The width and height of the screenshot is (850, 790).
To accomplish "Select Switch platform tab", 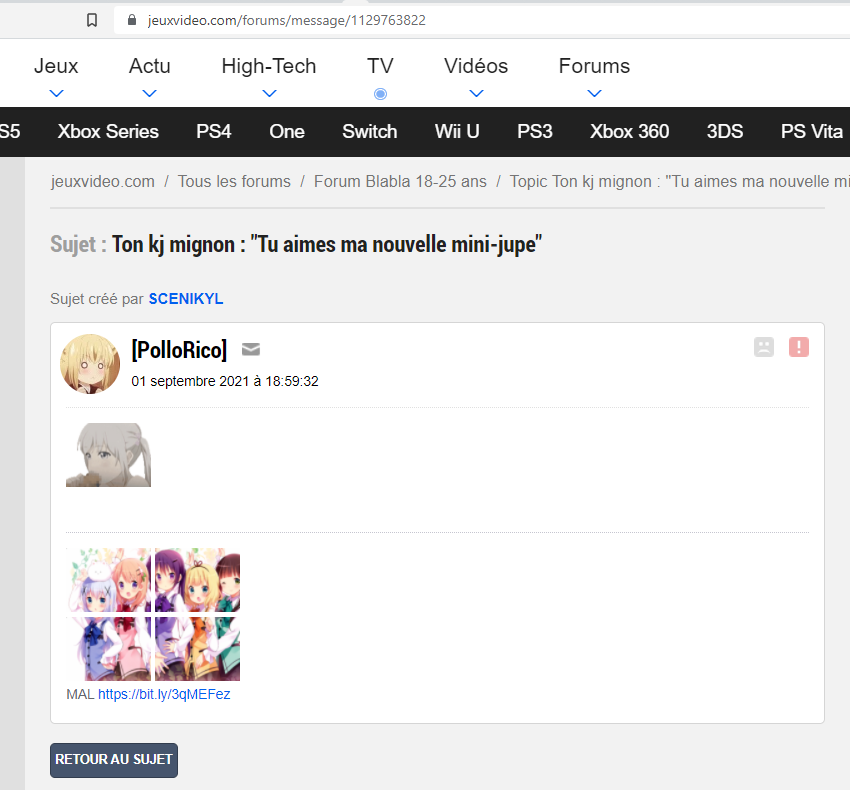I will coord(370,132).
